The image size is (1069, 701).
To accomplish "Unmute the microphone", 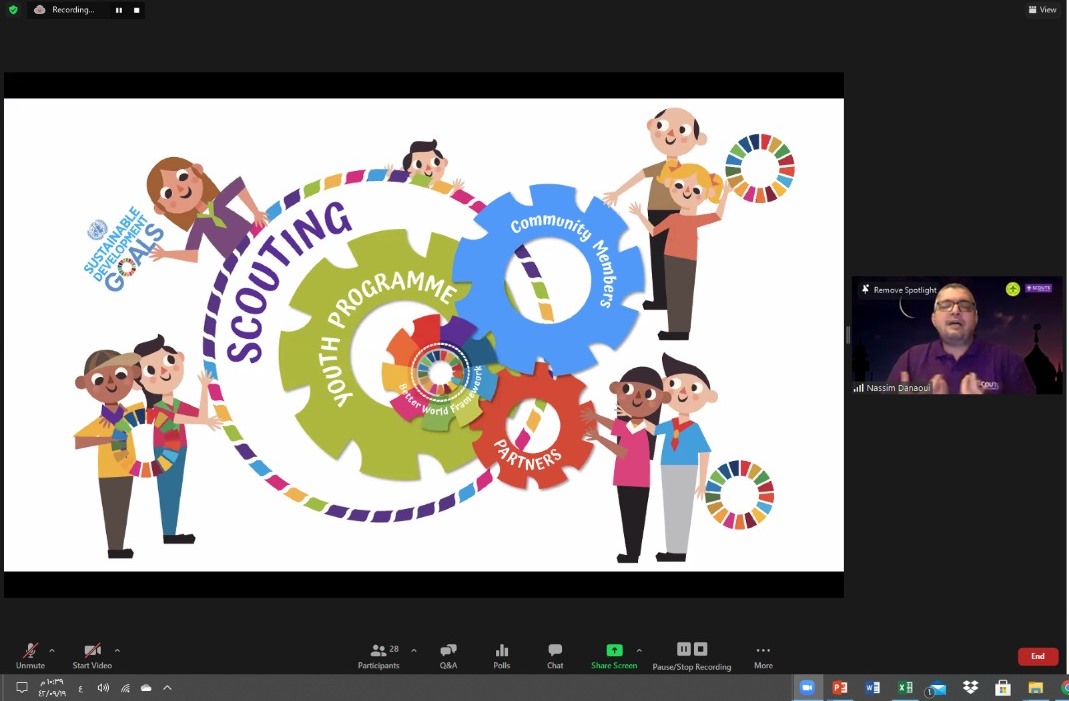I will pos(30,655).
